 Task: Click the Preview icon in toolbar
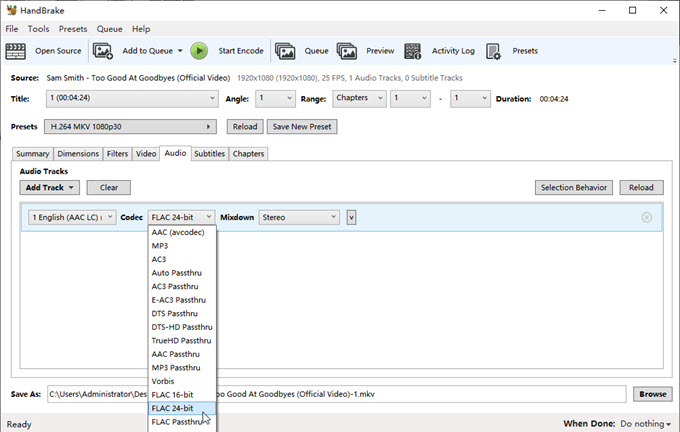tap(347, 50)
